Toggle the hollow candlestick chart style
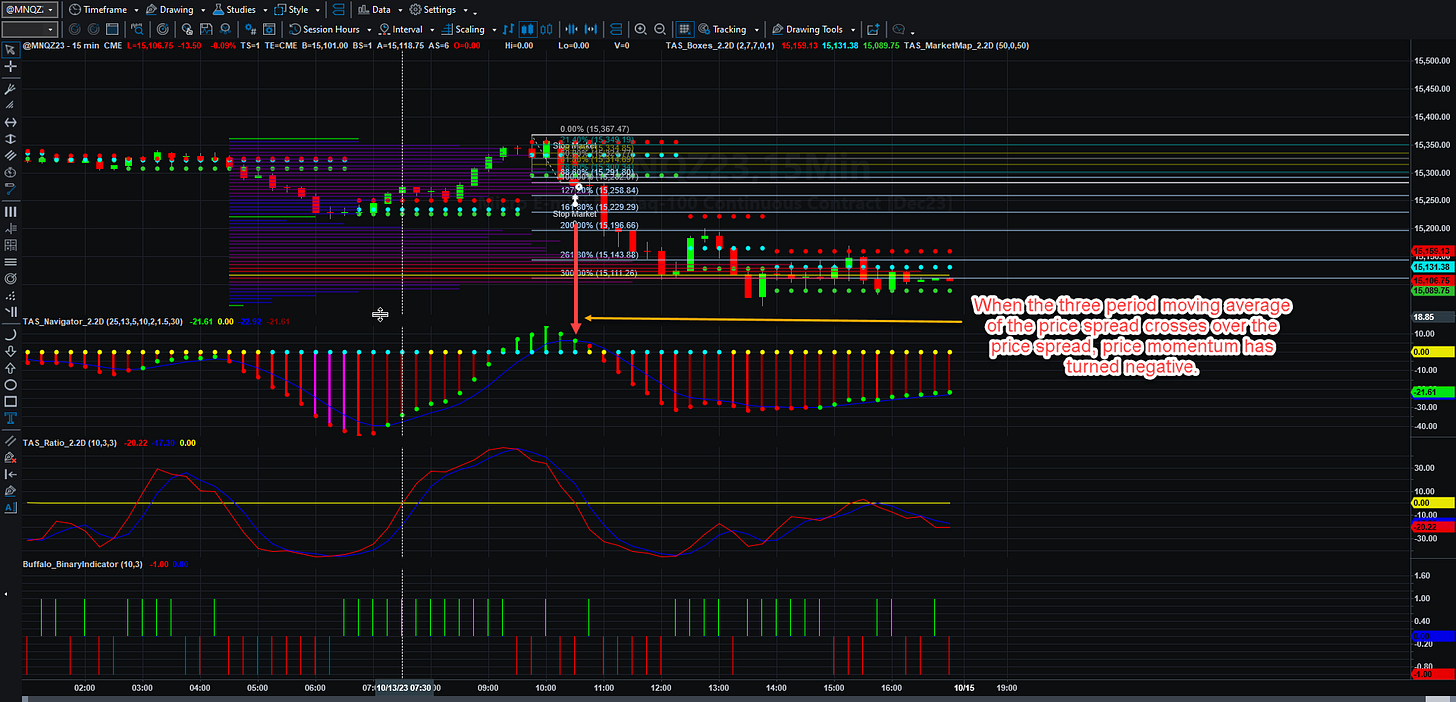The height and width of the screenshot is (702, 1456). (548, 29)
